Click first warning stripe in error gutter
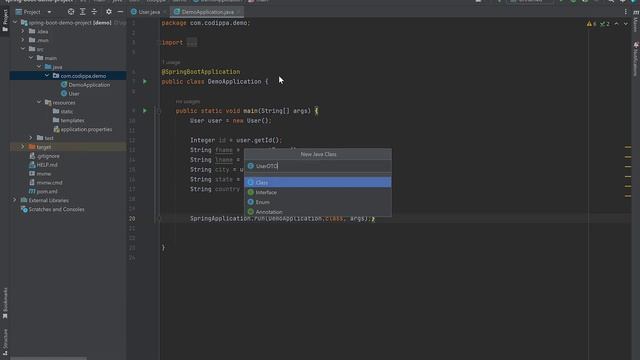Screen dimensions: 640x360 628,147
